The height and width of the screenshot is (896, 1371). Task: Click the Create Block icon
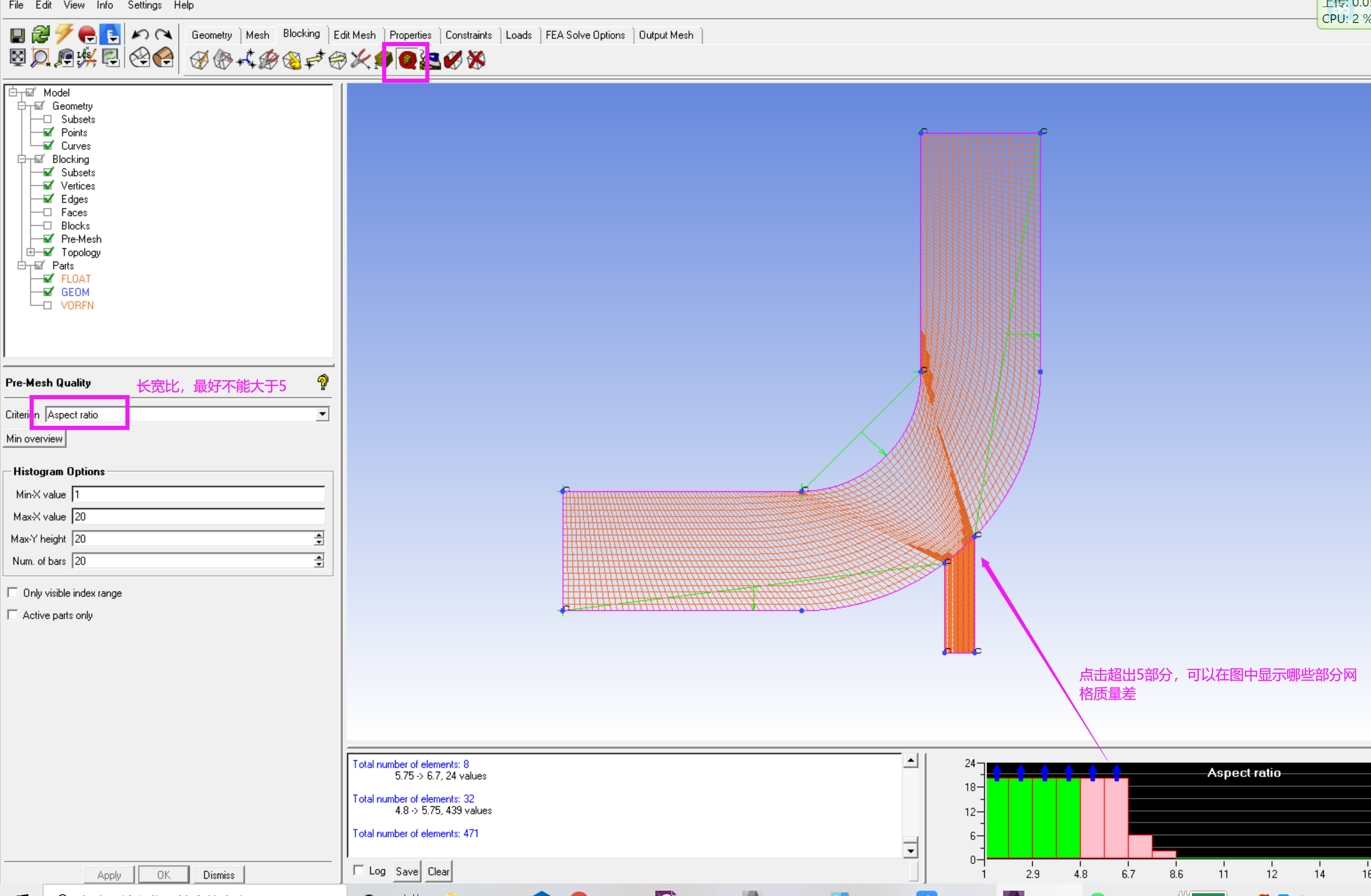click(199, 60)
